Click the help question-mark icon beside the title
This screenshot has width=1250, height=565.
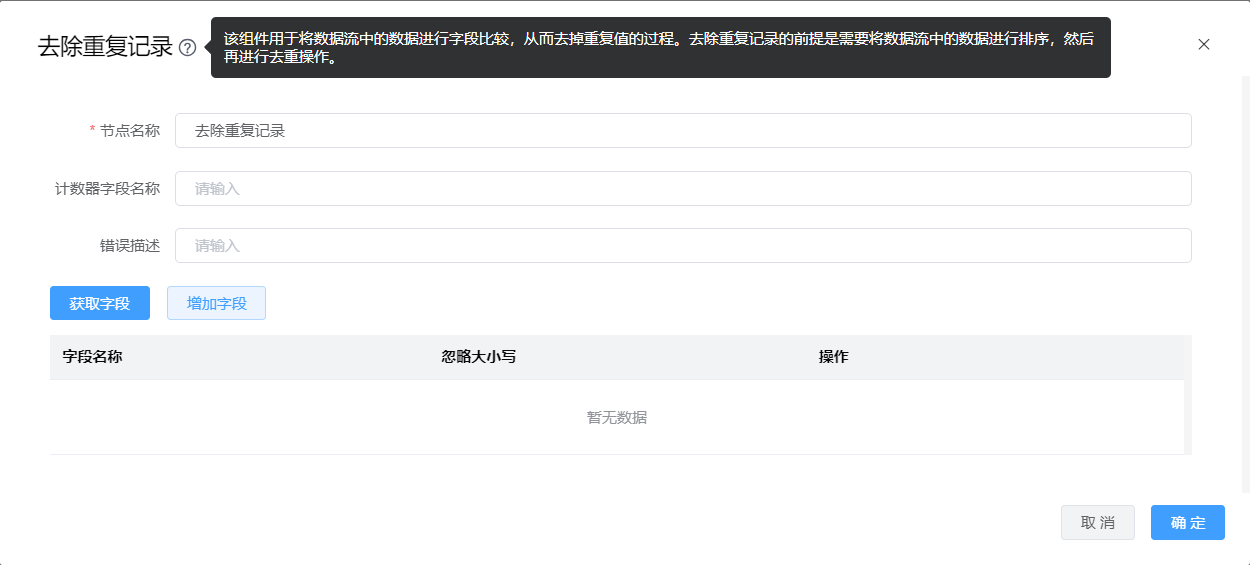(187, 47)
